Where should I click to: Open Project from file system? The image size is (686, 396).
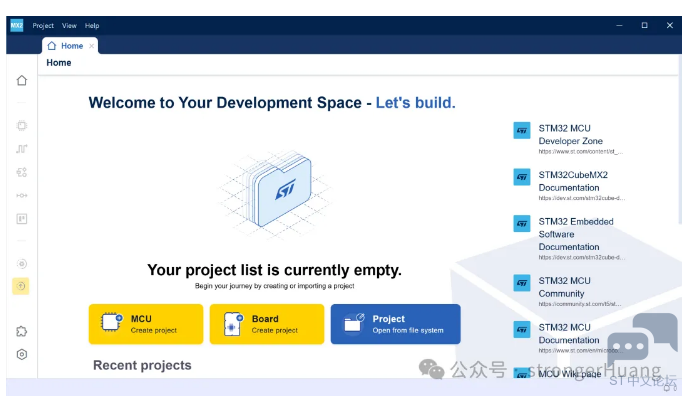pyautogui.click(x=396, y=324)
